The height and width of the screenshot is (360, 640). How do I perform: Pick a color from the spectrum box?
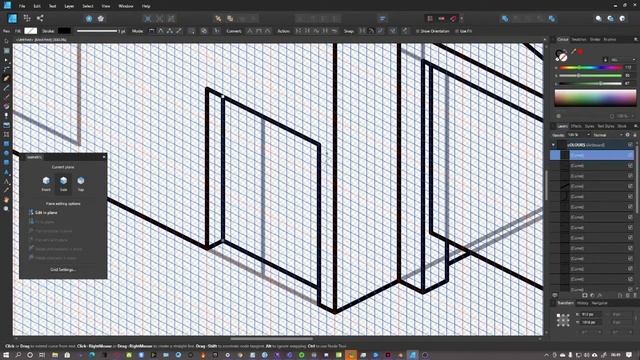[595, 98]
